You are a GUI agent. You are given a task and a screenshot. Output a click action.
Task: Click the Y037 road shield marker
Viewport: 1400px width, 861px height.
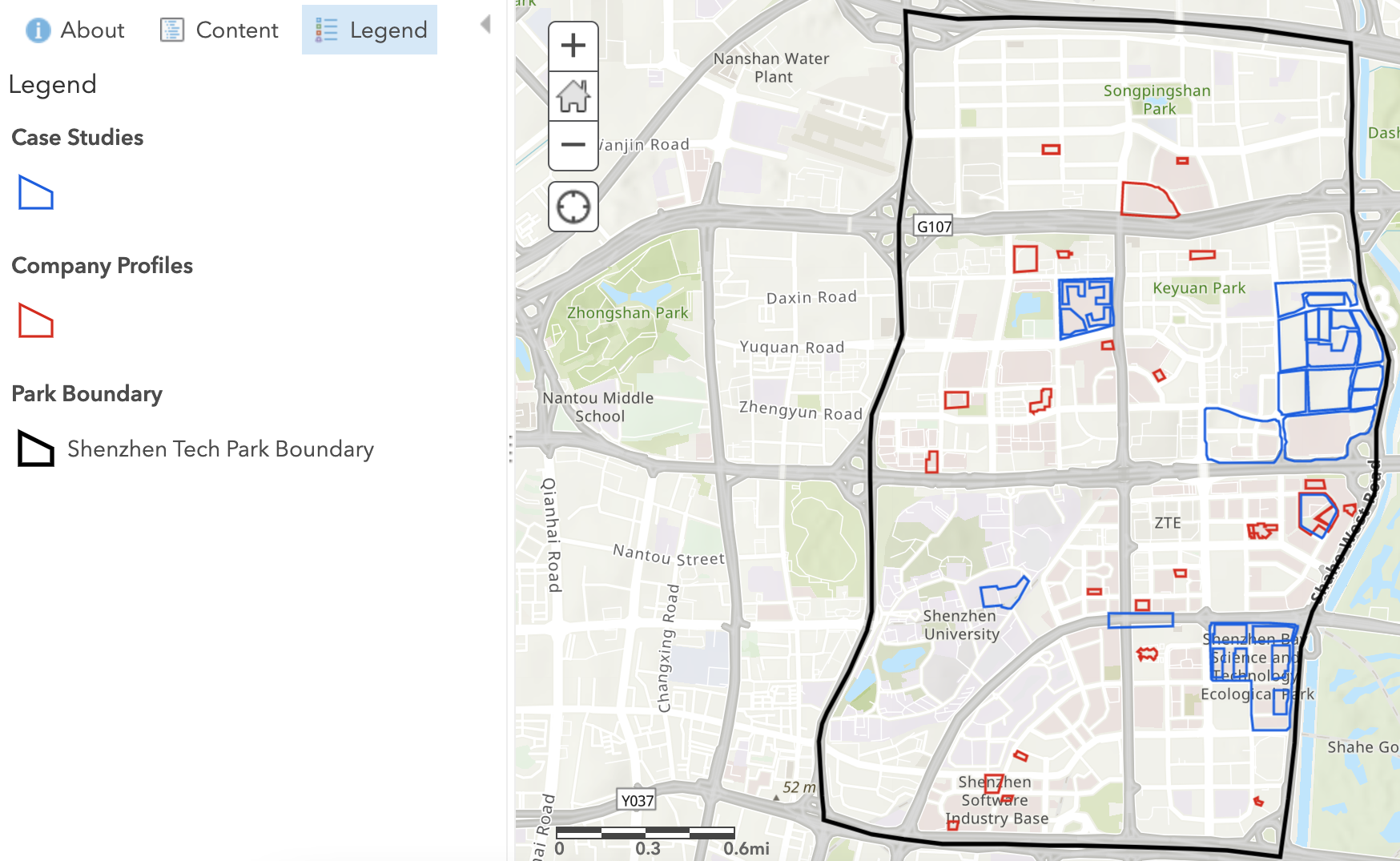637,800
